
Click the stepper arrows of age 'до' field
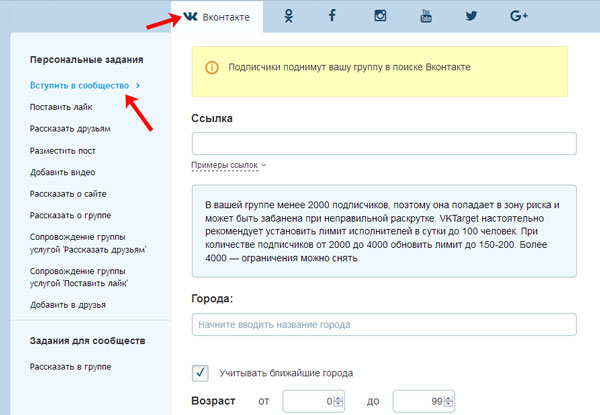tap(449, 401)
